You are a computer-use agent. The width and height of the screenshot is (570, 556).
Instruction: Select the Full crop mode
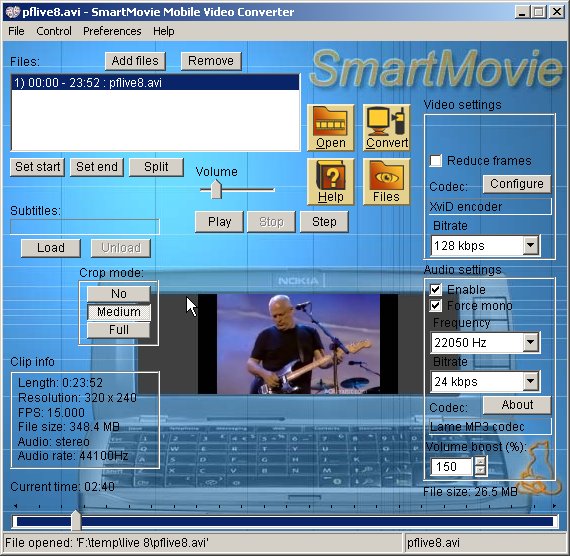pyautogui.click(x=119, y=330)
